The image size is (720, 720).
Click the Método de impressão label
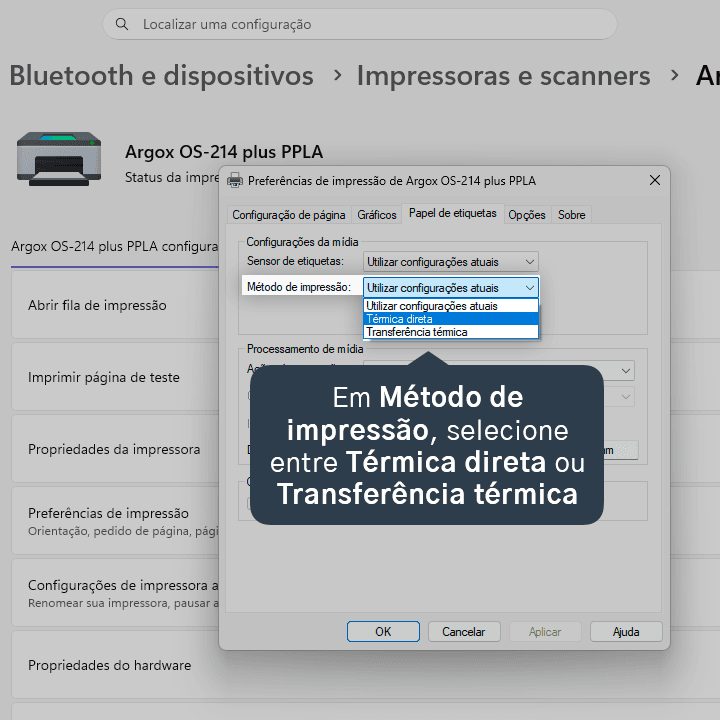299,287
